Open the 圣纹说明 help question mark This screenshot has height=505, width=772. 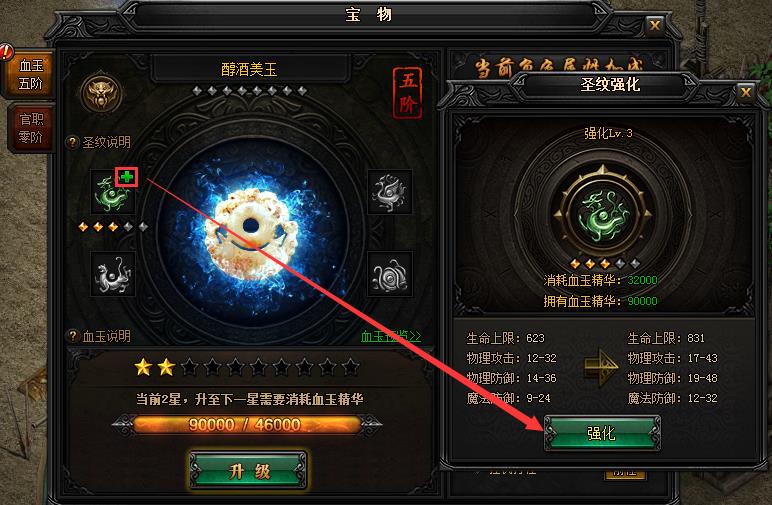[72, 143]
